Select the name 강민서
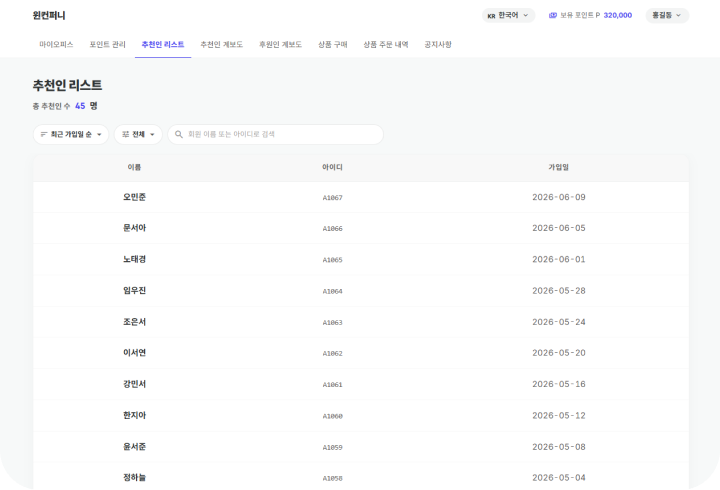This screenshot has height=490, width=720. (x=134, y=384)
